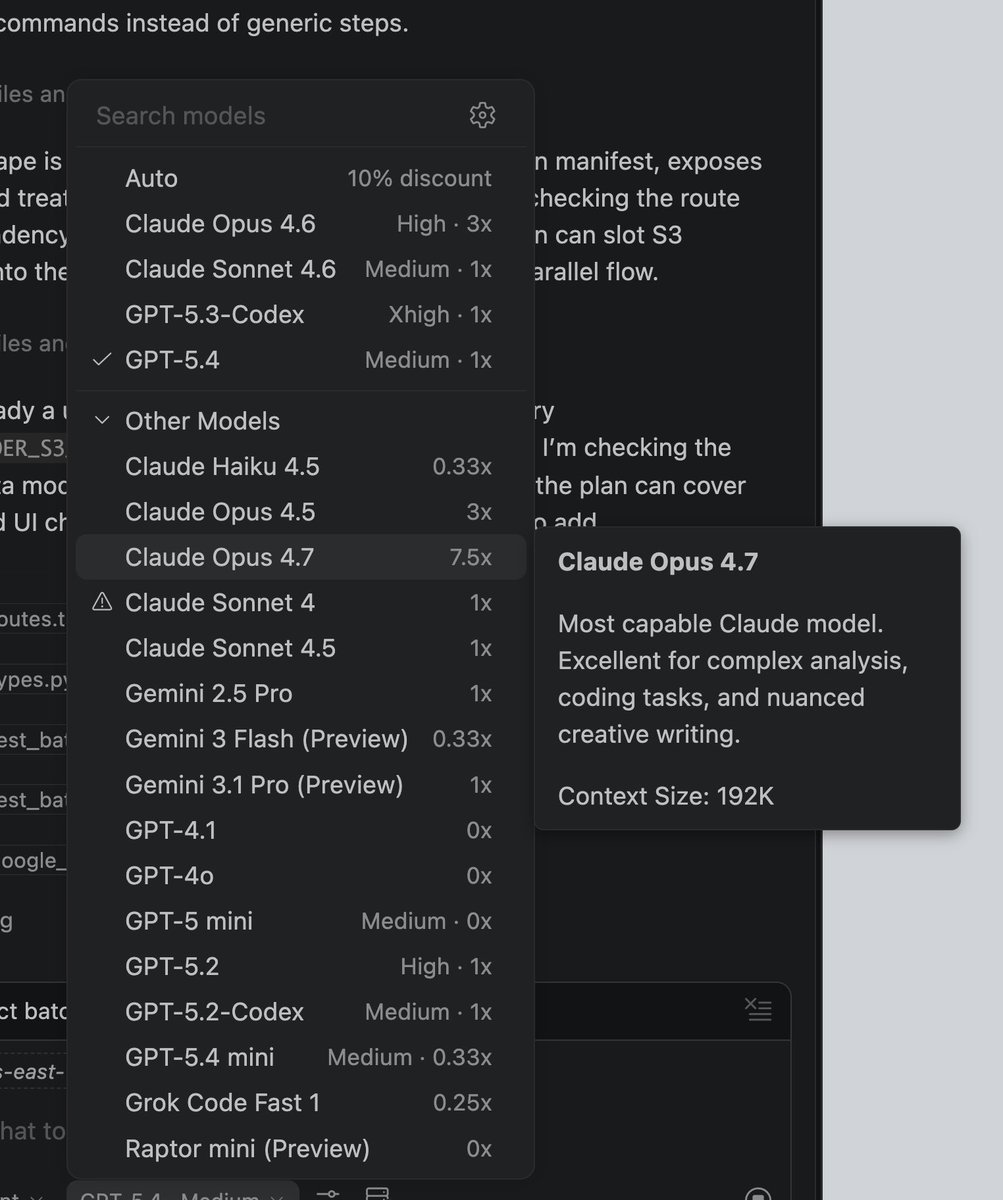Choose the GPT-5.4 mini model
Screen dimensions: 1003x1200
click(301, 1058)
